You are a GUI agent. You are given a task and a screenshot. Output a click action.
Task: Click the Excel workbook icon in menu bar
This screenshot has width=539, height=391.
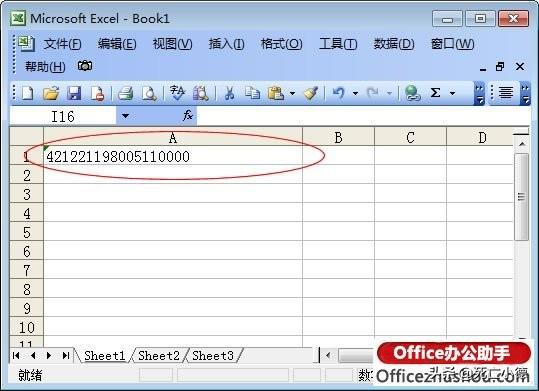pyautogui.click(x=26, y=43)
